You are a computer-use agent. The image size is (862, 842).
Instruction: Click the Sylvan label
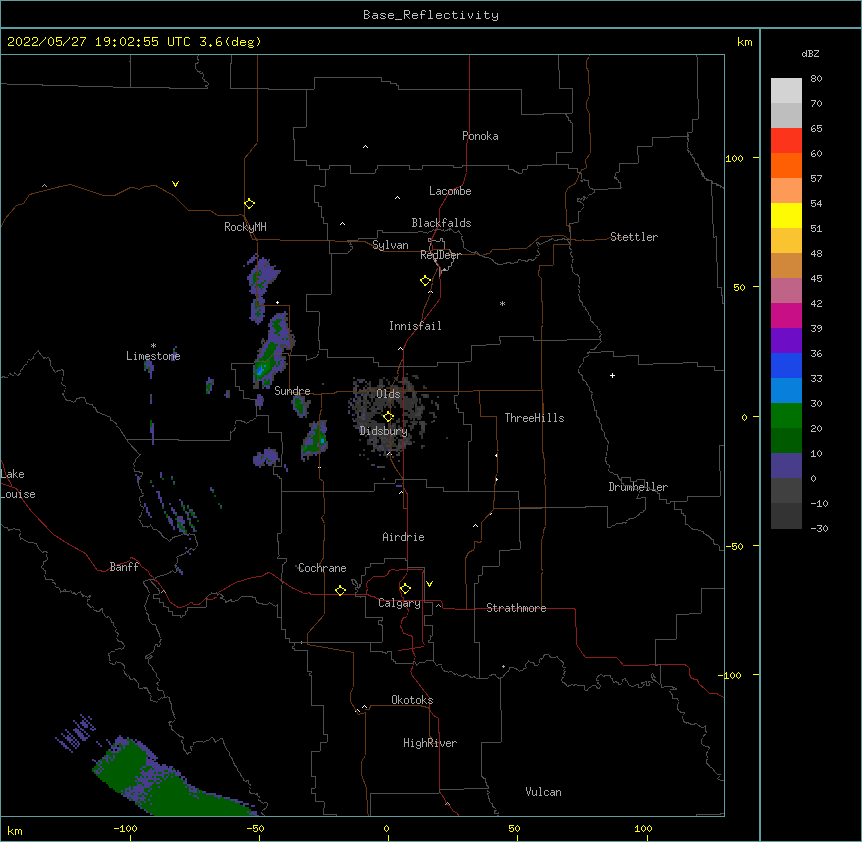tap(390, 245)
